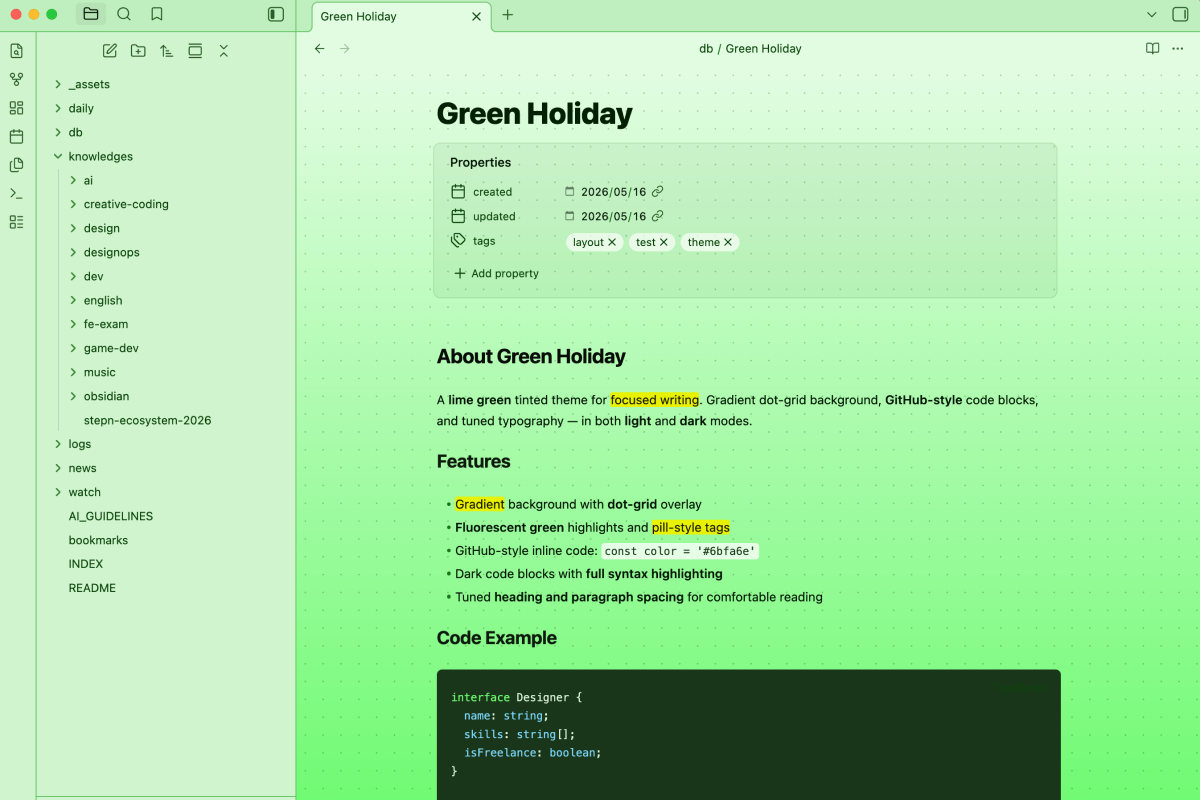The height and width of the screenshot is (800, 1200).
Task: Open daily note calendar ribbon icon
Action: [x=16, y=136]
